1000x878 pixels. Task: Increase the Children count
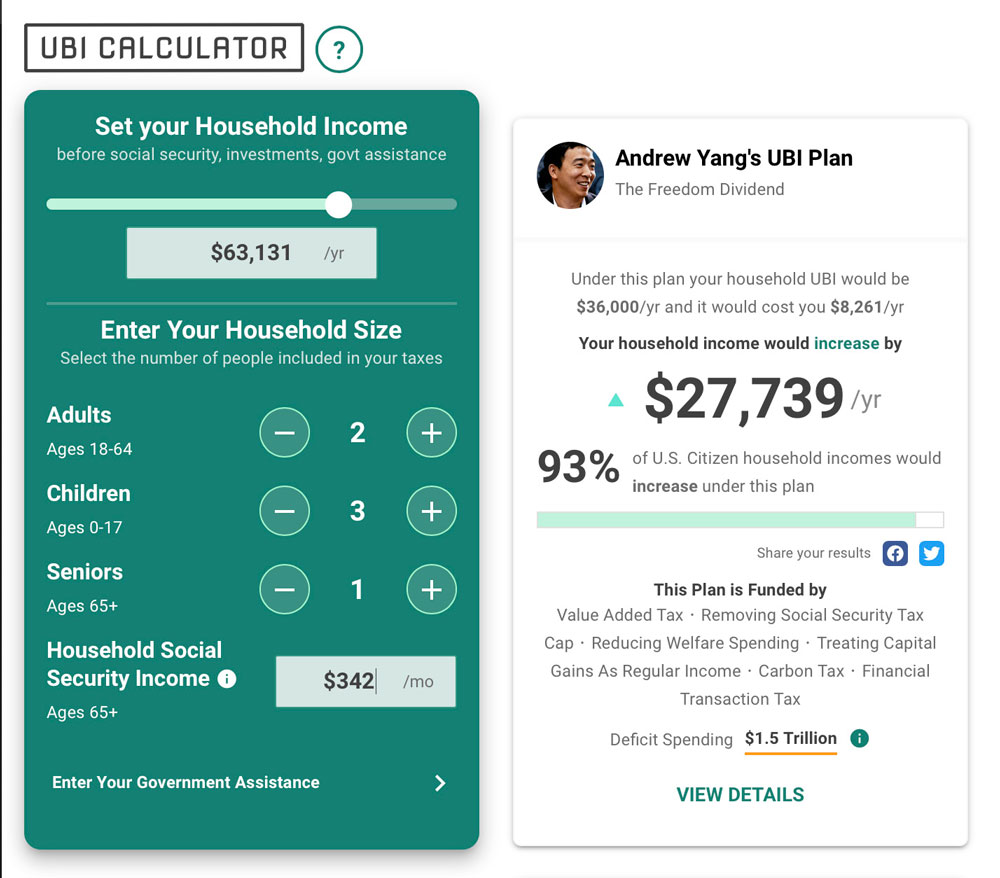(432, 511)
